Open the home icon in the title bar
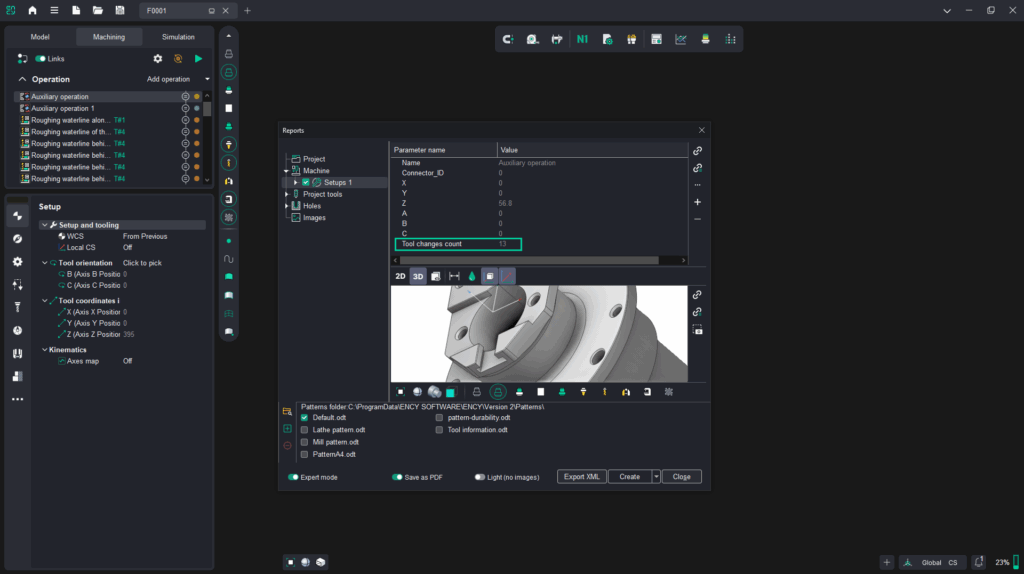The width and height of the screenshot is (1024, 574). click(x=32, y=10)
